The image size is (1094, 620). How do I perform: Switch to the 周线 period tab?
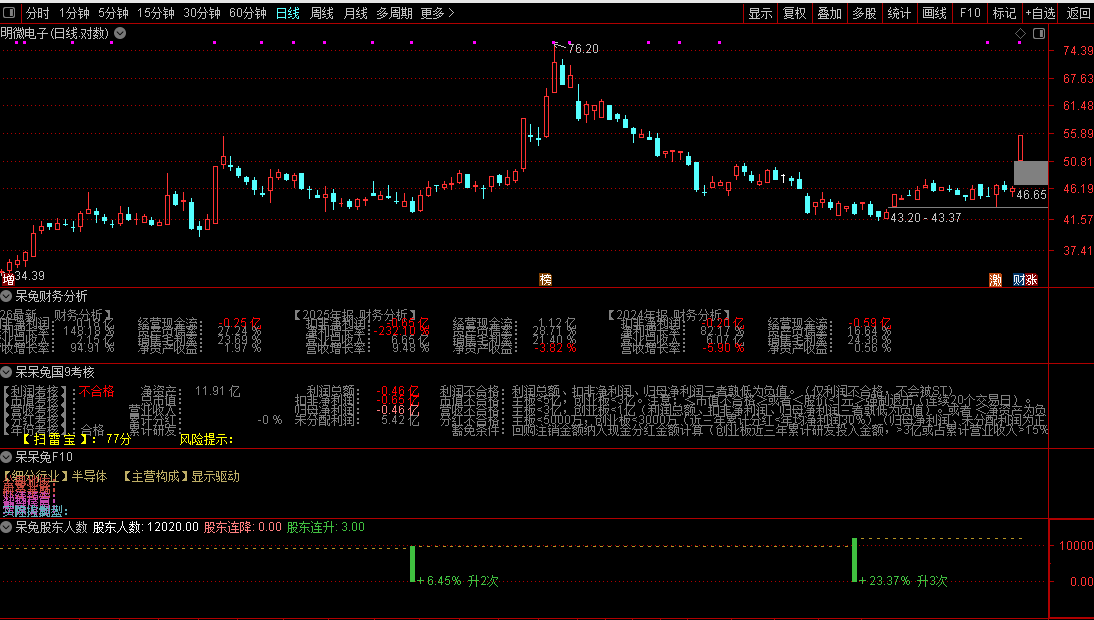point(322,13)
